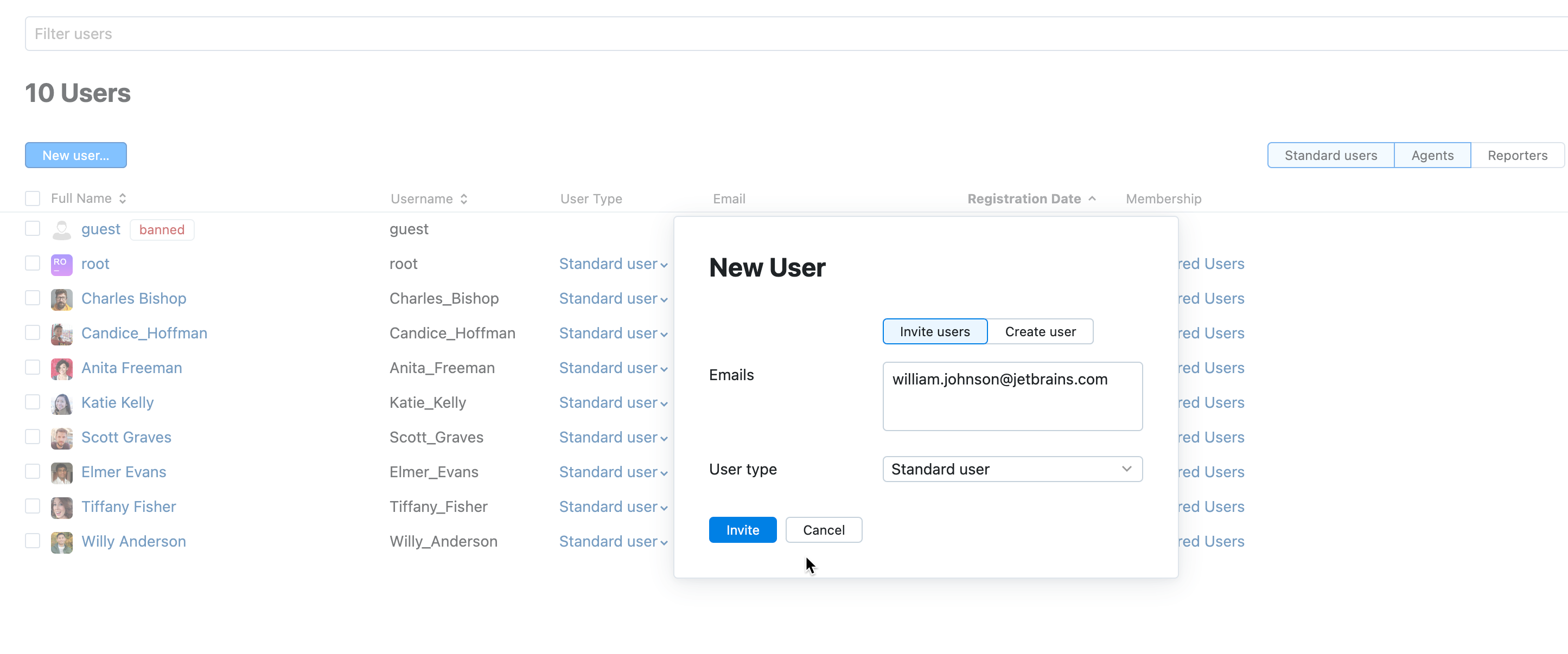Click the Emails text area in the dialog
Image resolution: width=1568 pixels, height=654 pixels.
coord(1012,396)
